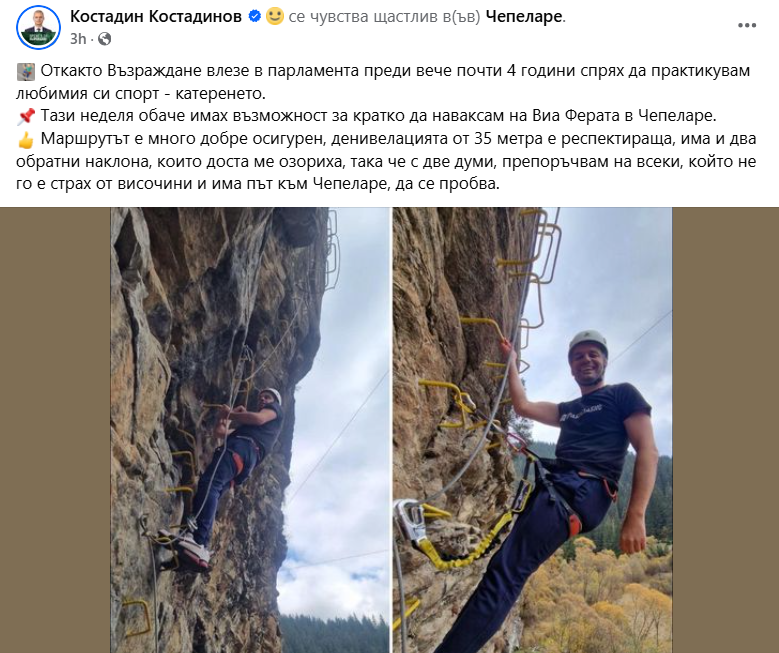The image size is (779, 653).
Task: Click the yellow carabiner lanyard in right photo
Action: pyautogui.click(x=460, y=544)
